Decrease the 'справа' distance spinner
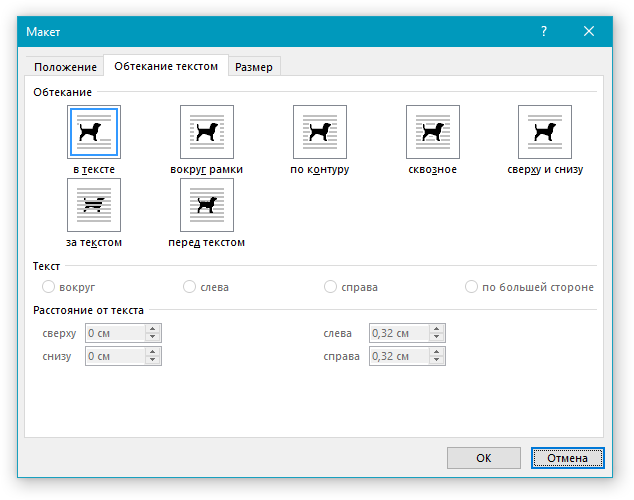This screenshot has width=634, height=500. point(436,360)
